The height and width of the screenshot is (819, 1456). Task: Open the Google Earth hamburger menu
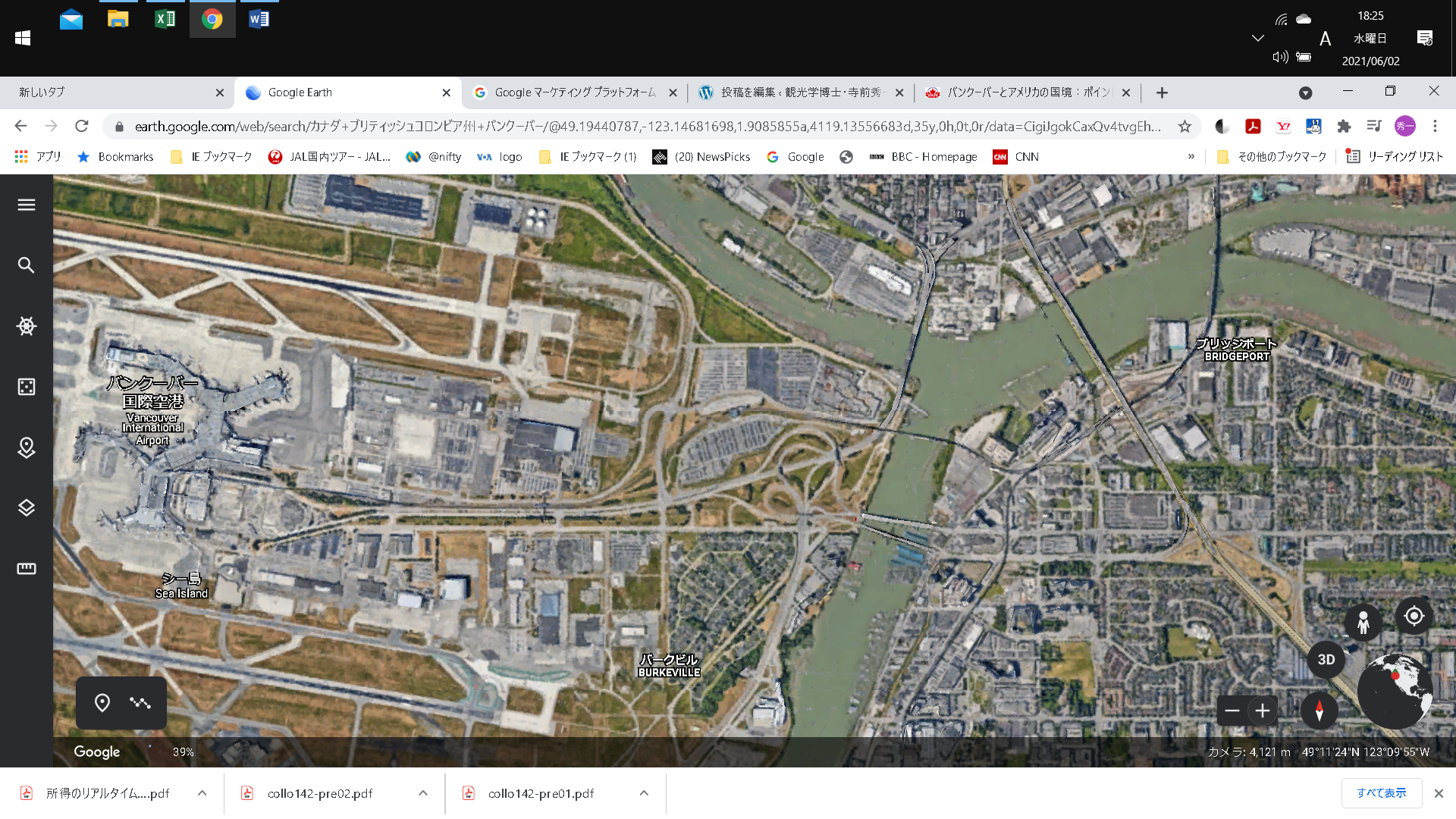tap(27, 205)
